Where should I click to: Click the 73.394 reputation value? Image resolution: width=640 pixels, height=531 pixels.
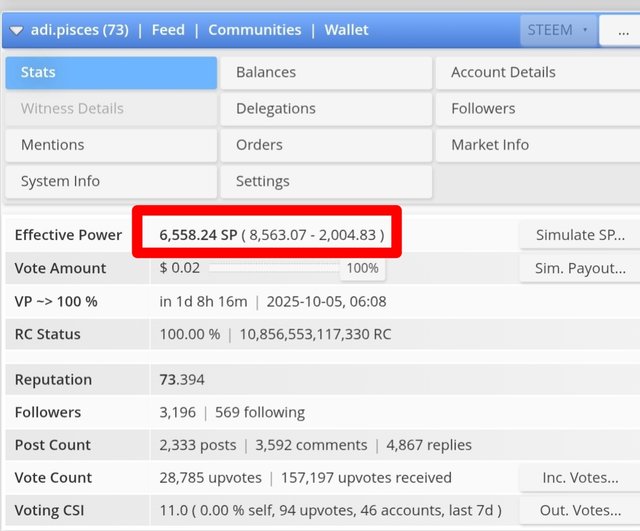(x=182, y=380)
